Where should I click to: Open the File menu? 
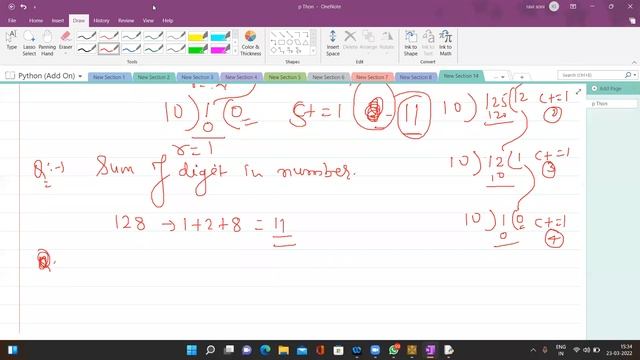12,20
